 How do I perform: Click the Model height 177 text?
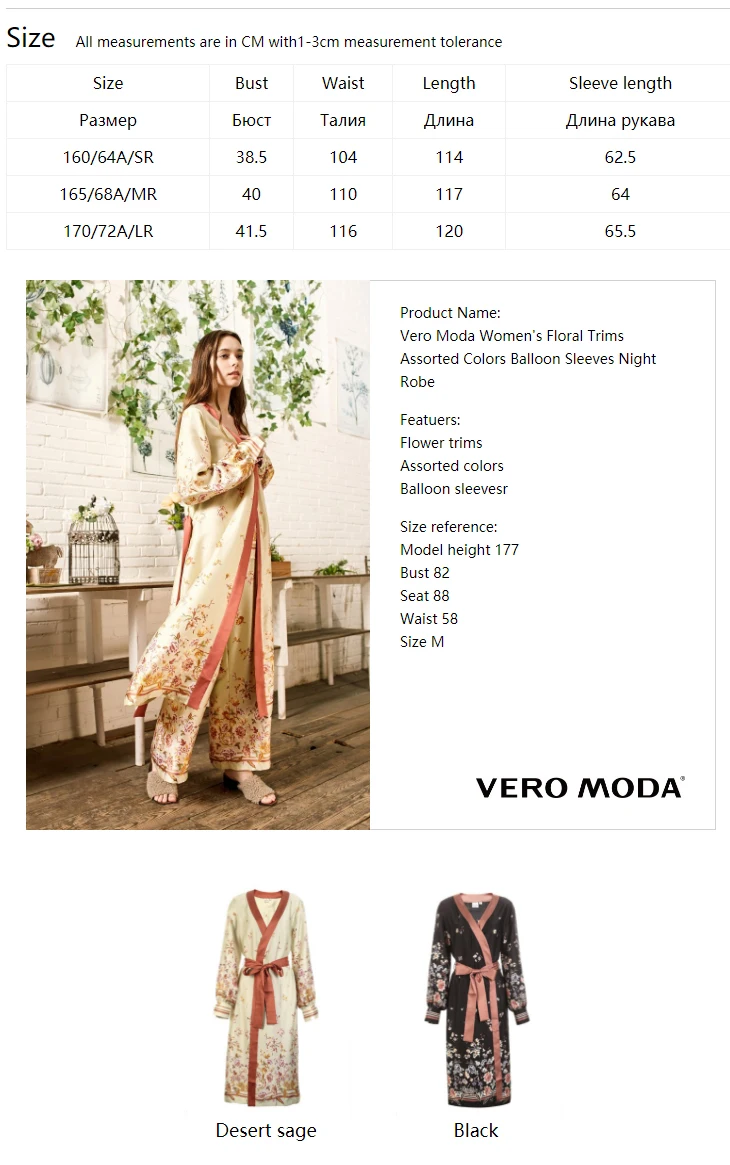[459, 550]
